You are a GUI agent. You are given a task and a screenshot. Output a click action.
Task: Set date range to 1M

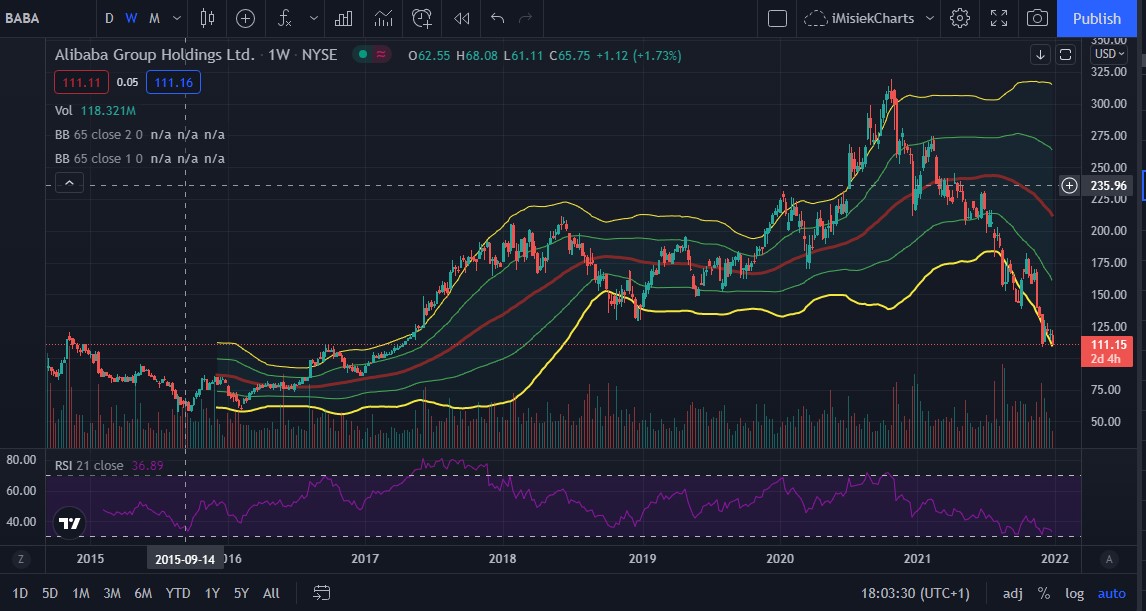[80, 593]
